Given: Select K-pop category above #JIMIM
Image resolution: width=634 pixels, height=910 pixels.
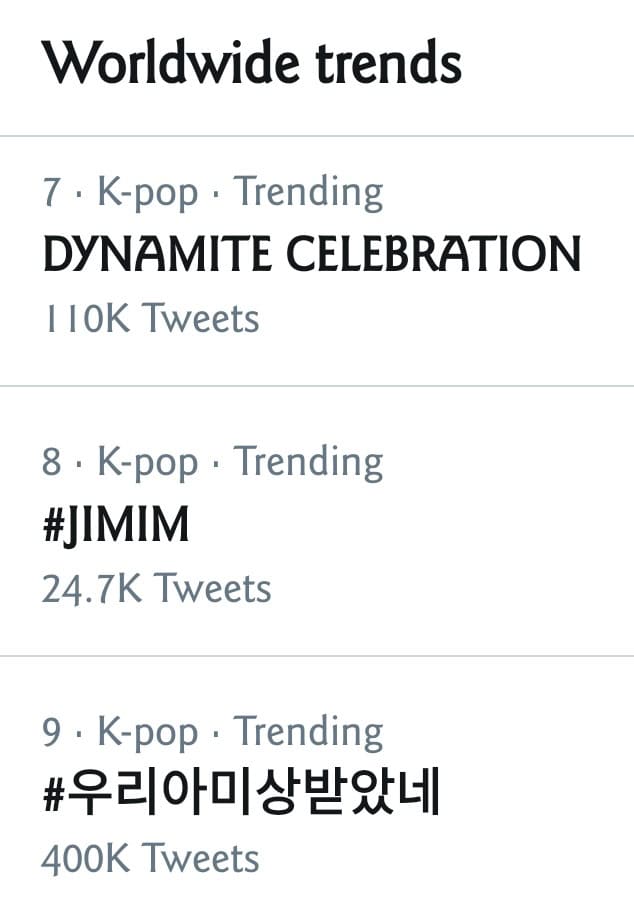Looking at the screenshot, I should (x=147, y=463).
